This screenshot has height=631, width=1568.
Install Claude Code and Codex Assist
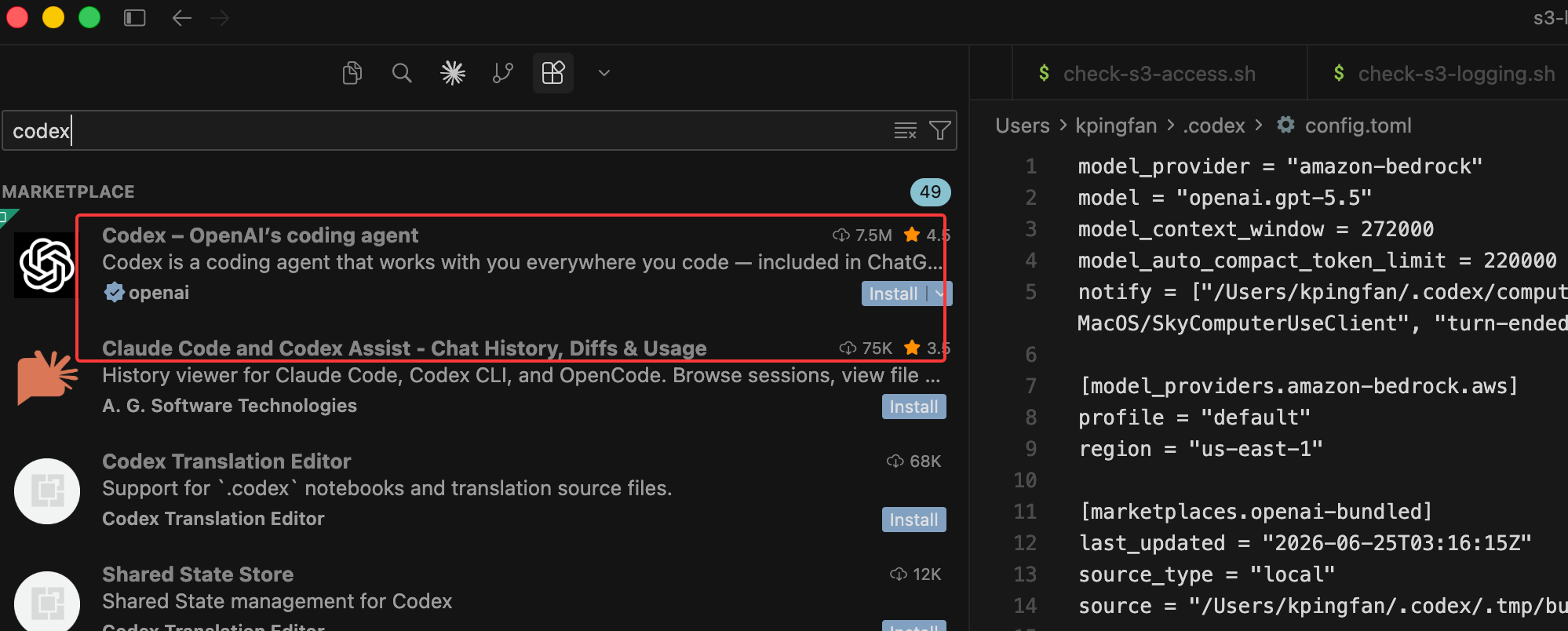(913, 407)
